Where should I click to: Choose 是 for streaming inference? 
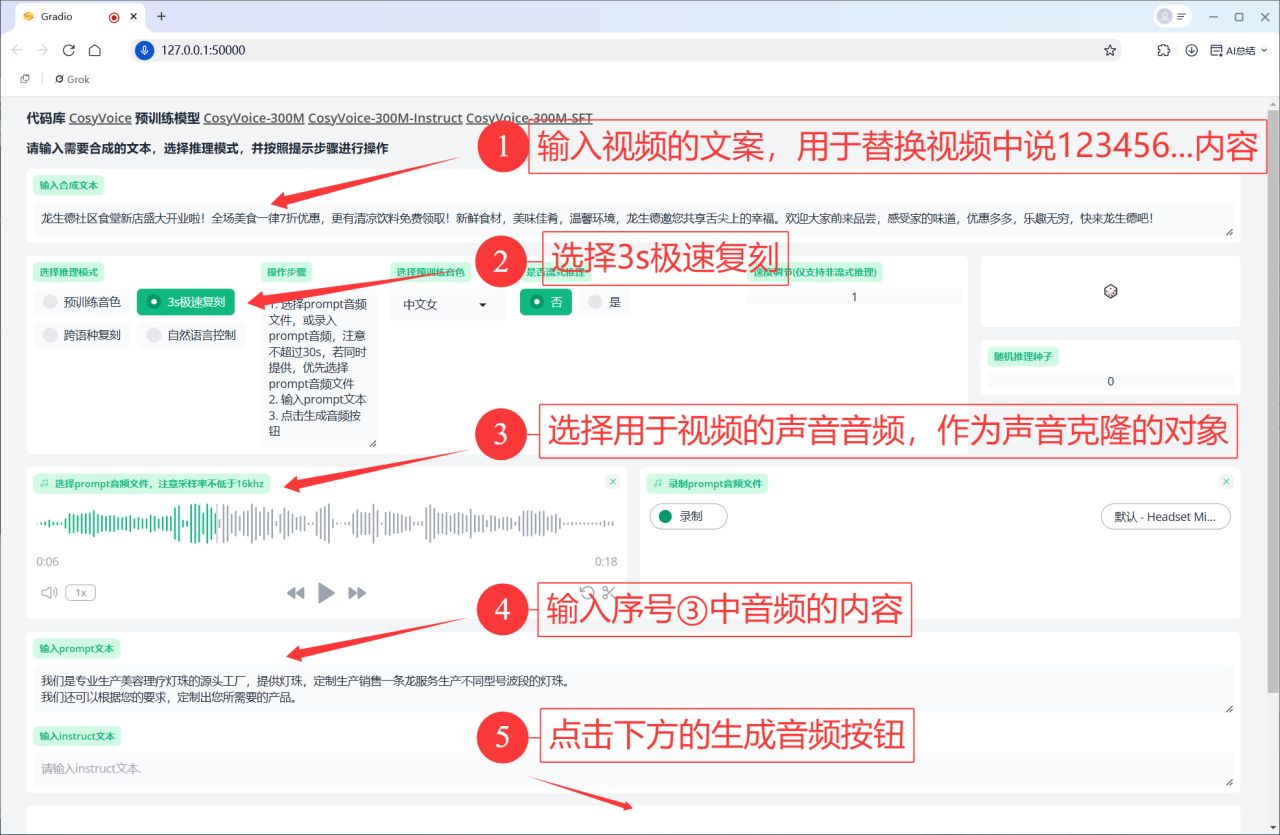pyautogui.click(x=604, y=301)
